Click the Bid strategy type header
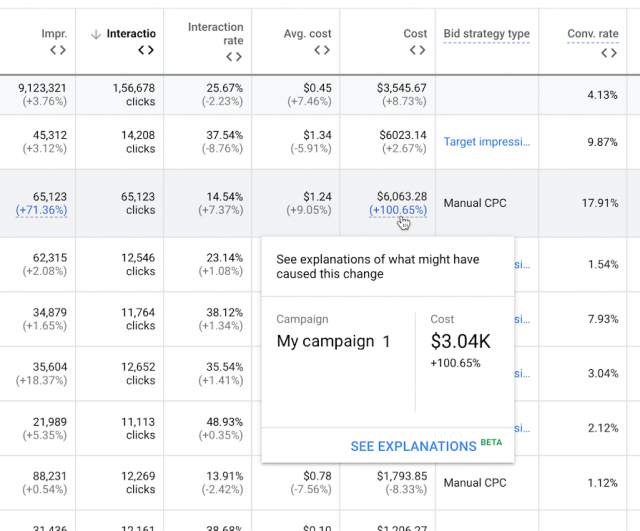The image size is (640, 531). coord(486,34)
